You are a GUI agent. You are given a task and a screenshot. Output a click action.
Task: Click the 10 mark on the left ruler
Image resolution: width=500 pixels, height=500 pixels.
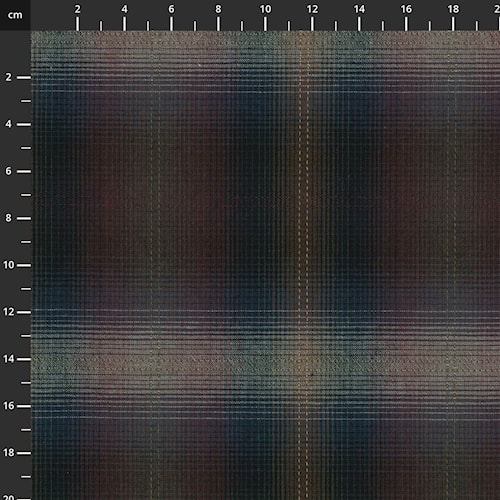point(8,265)
